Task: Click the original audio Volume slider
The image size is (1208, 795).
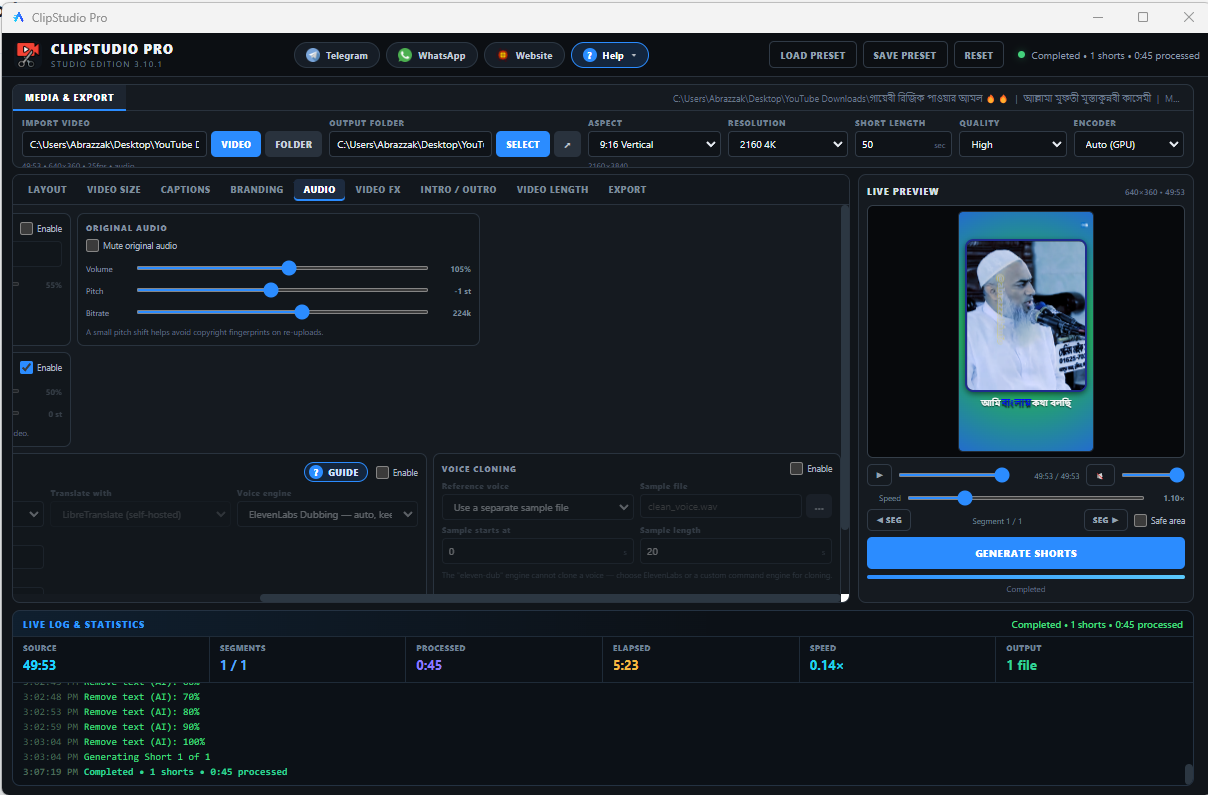Action: click(x=282, y=268)
